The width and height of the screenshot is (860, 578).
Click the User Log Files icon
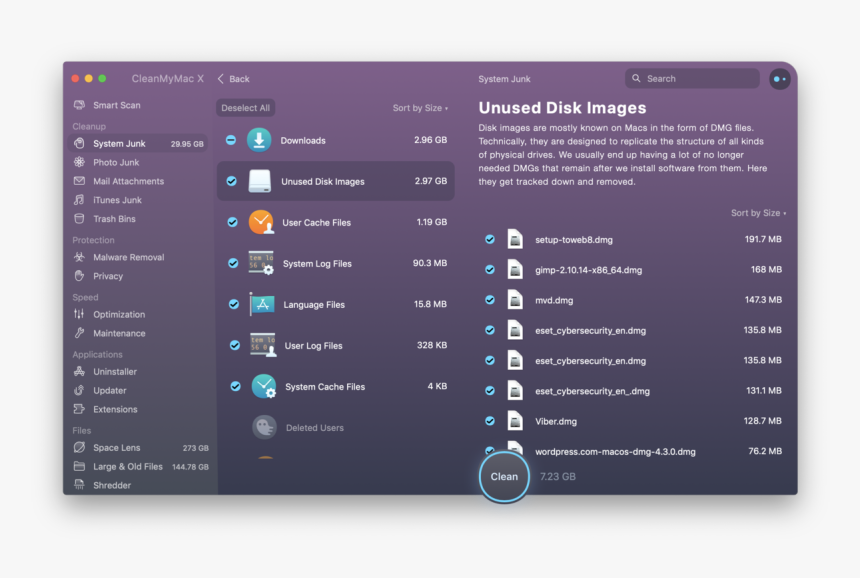point(263,345)
